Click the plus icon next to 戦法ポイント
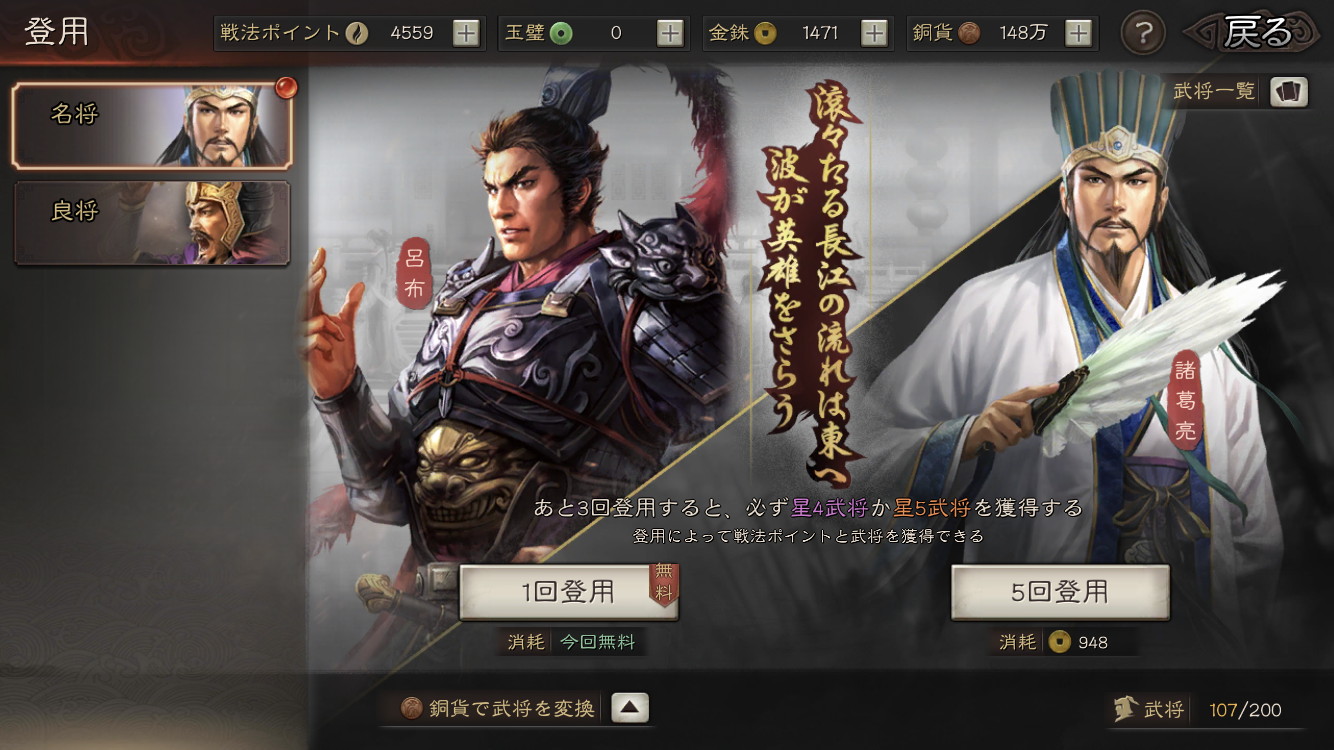The height and width of the screenshot is (750, 1334). coord(466,33)
